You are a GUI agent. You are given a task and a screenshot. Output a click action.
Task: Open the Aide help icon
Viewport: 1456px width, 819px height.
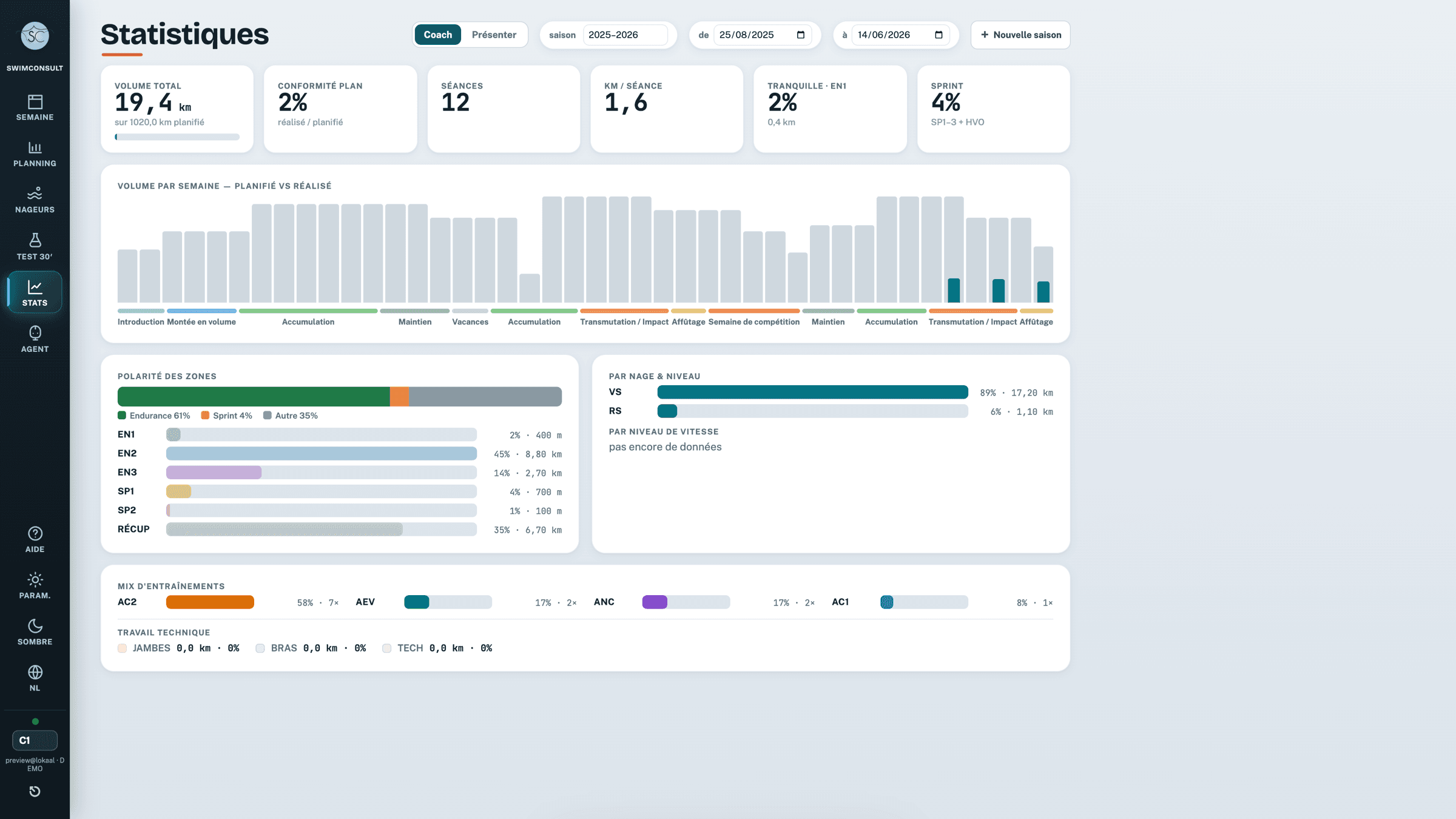(35, 533)
